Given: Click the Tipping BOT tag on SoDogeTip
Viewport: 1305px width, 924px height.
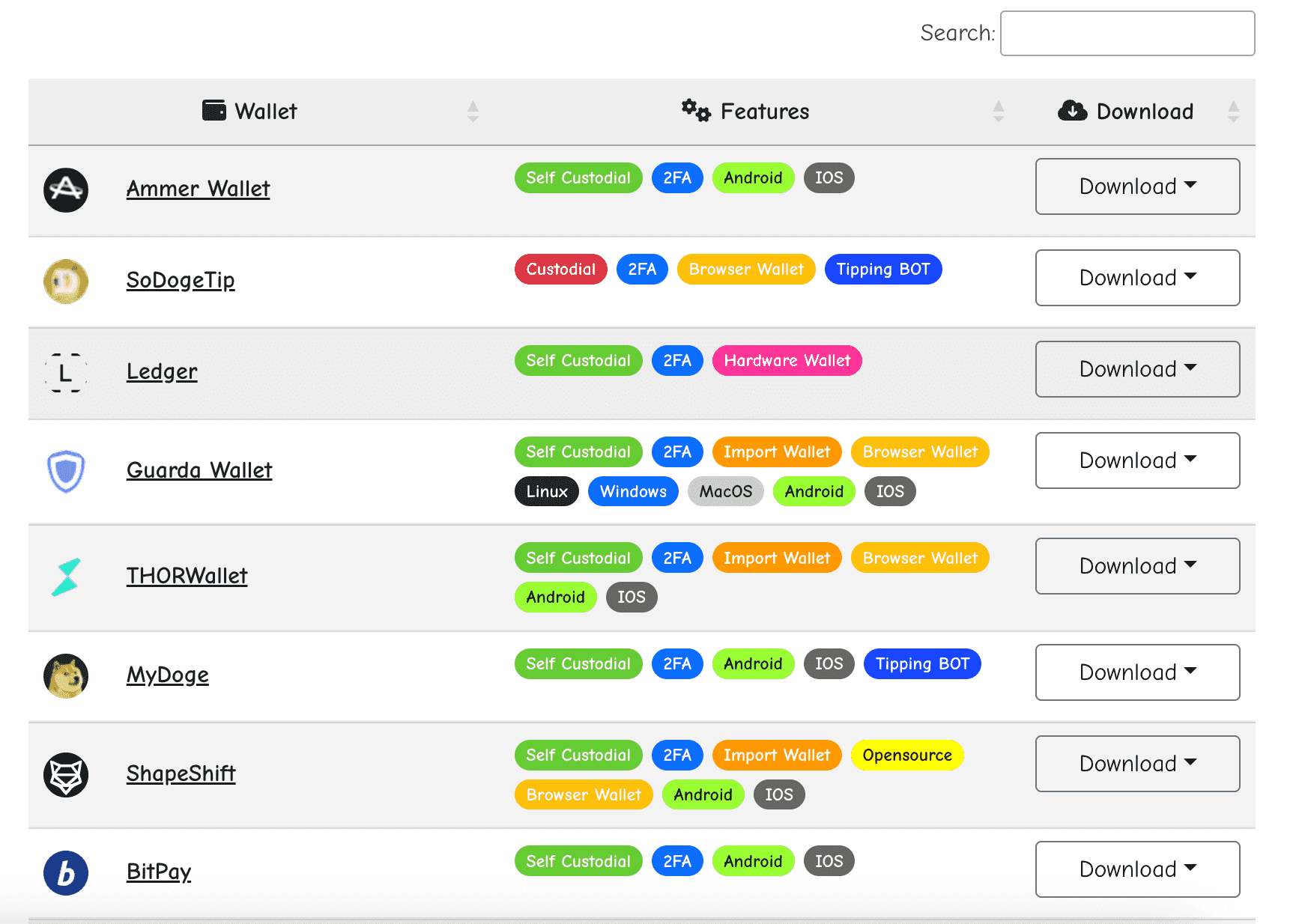Looking at the screenshot, I should coord(883,270).
